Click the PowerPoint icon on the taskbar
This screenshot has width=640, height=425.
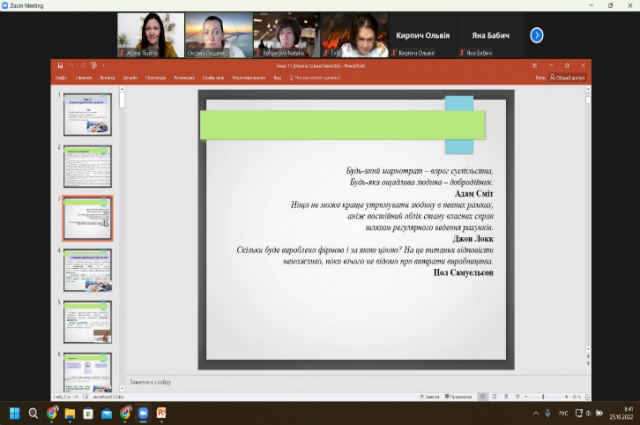coord(161,412)
